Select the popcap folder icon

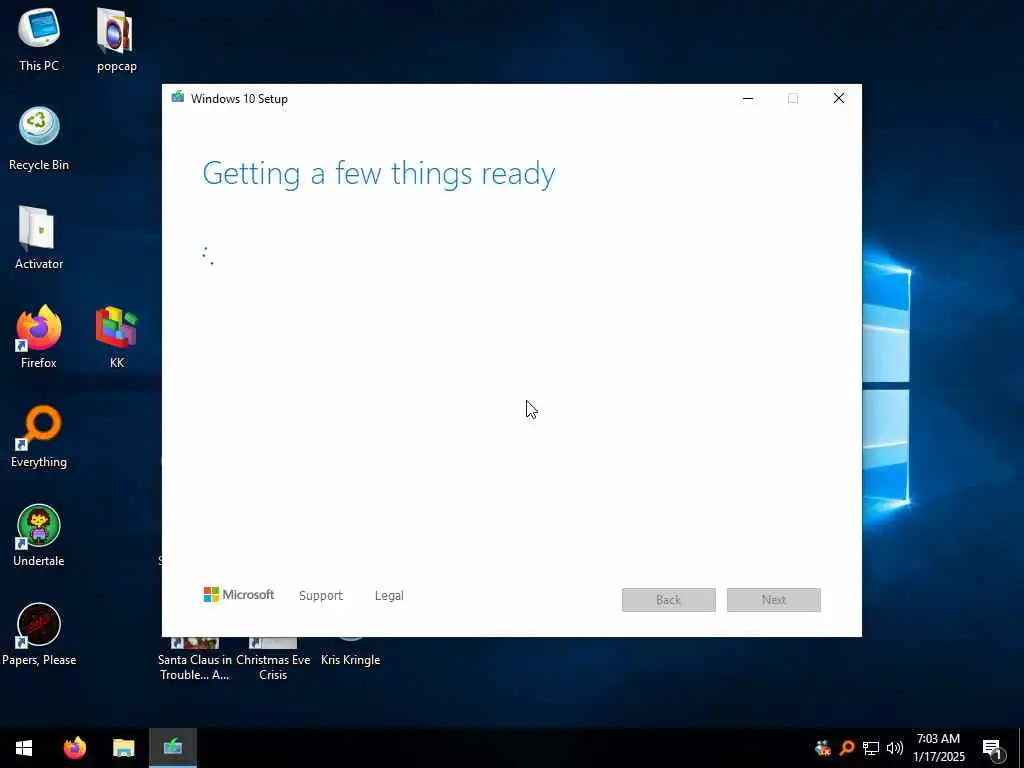116,39
